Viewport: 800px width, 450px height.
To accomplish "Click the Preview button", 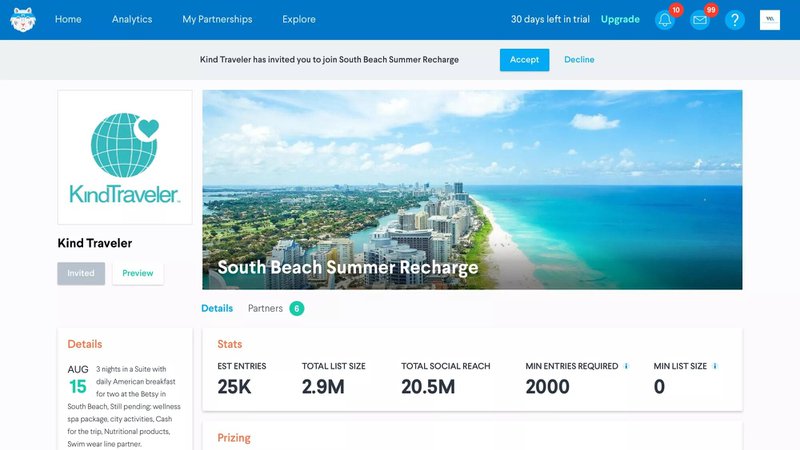I will point(138,273).
